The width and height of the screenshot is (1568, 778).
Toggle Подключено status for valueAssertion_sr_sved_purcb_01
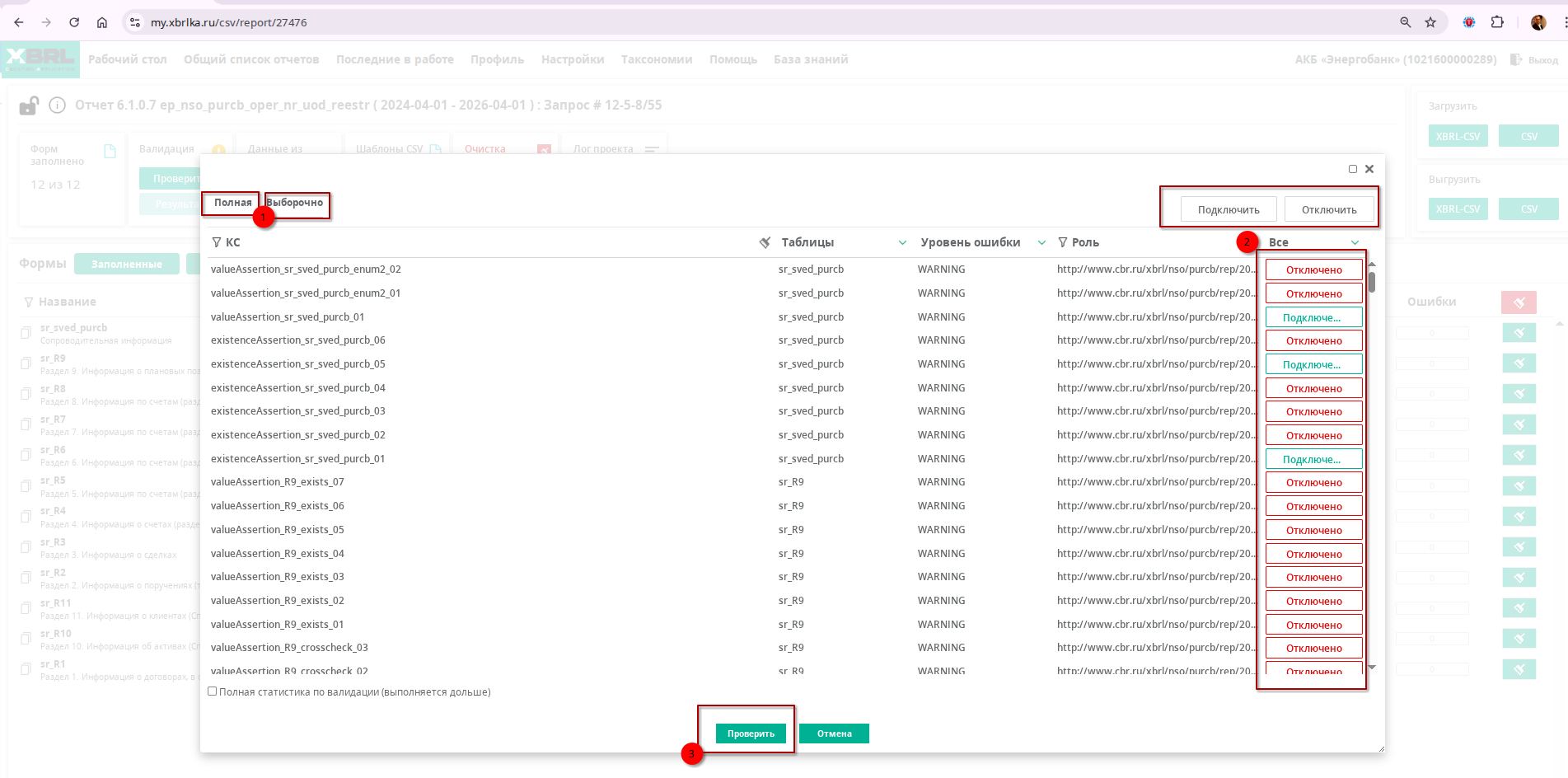point(1313,317)
